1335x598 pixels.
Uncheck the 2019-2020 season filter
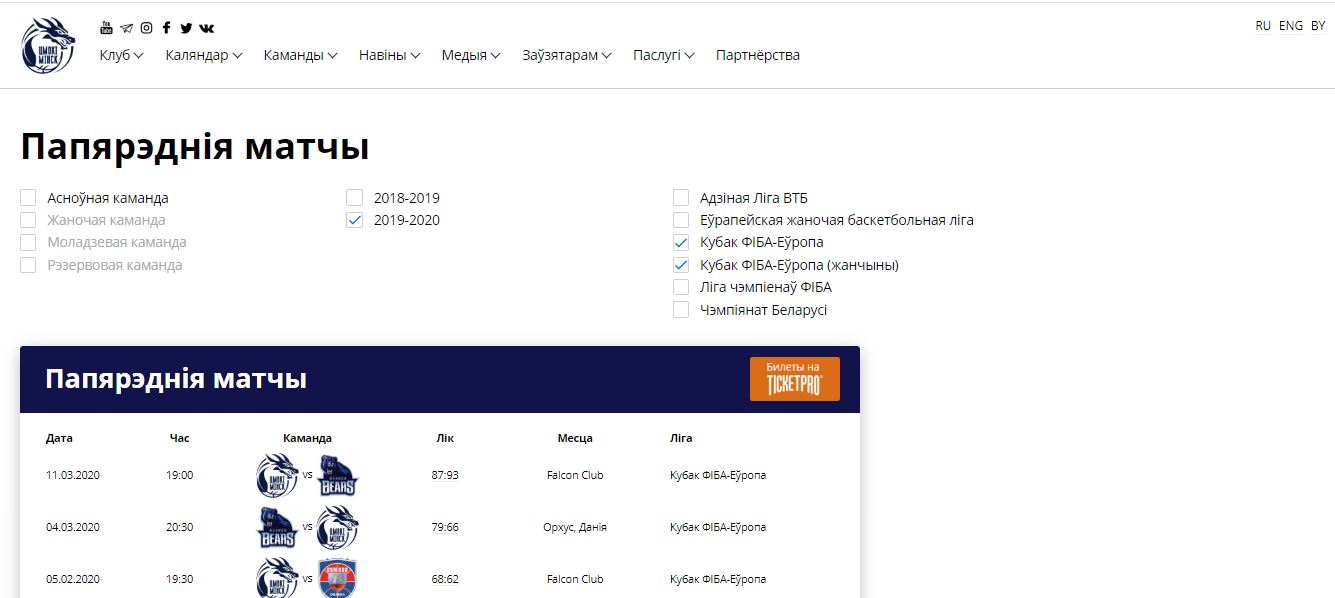[355, 220]
